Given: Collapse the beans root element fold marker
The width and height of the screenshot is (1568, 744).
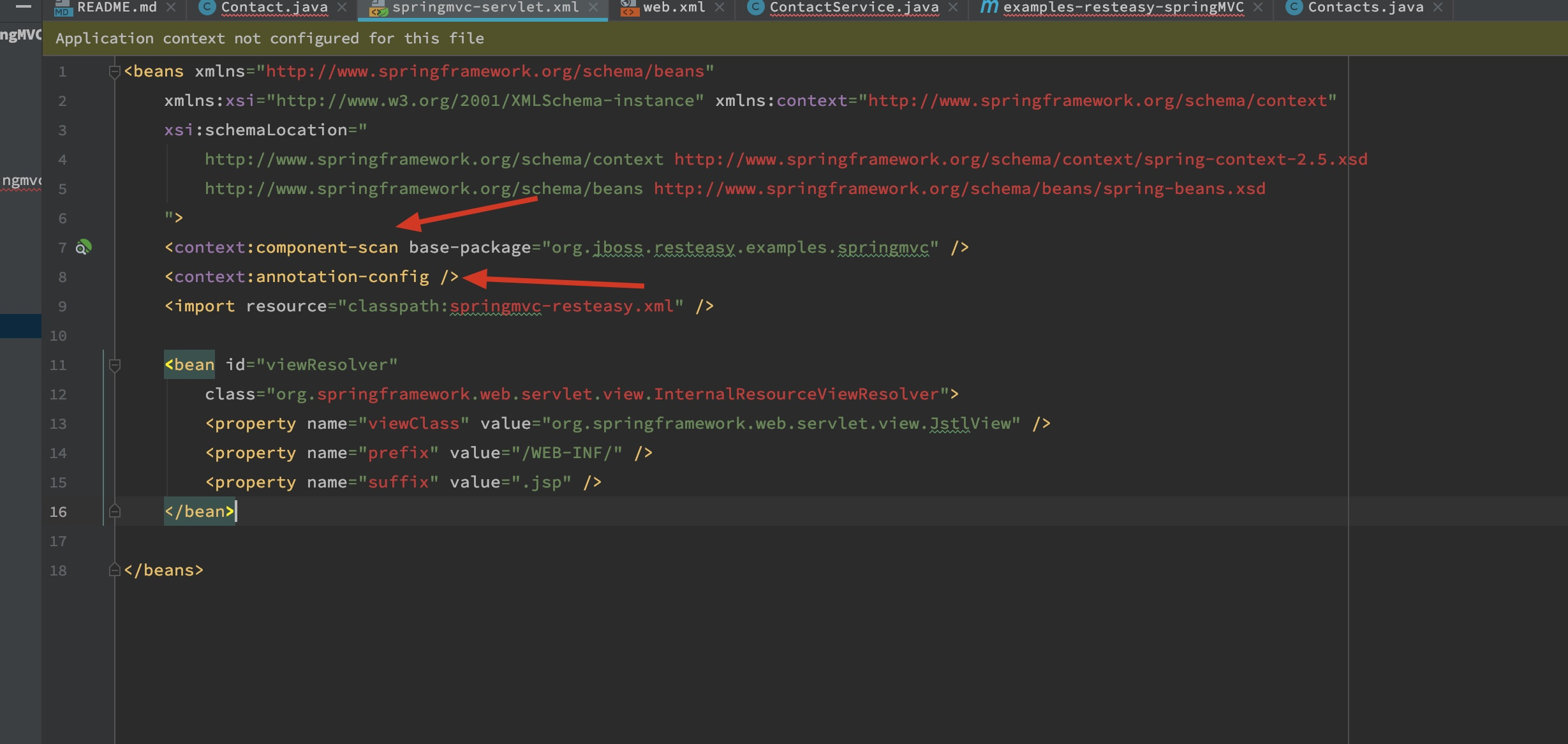Looking at the screenshot, I should (115, 71).
